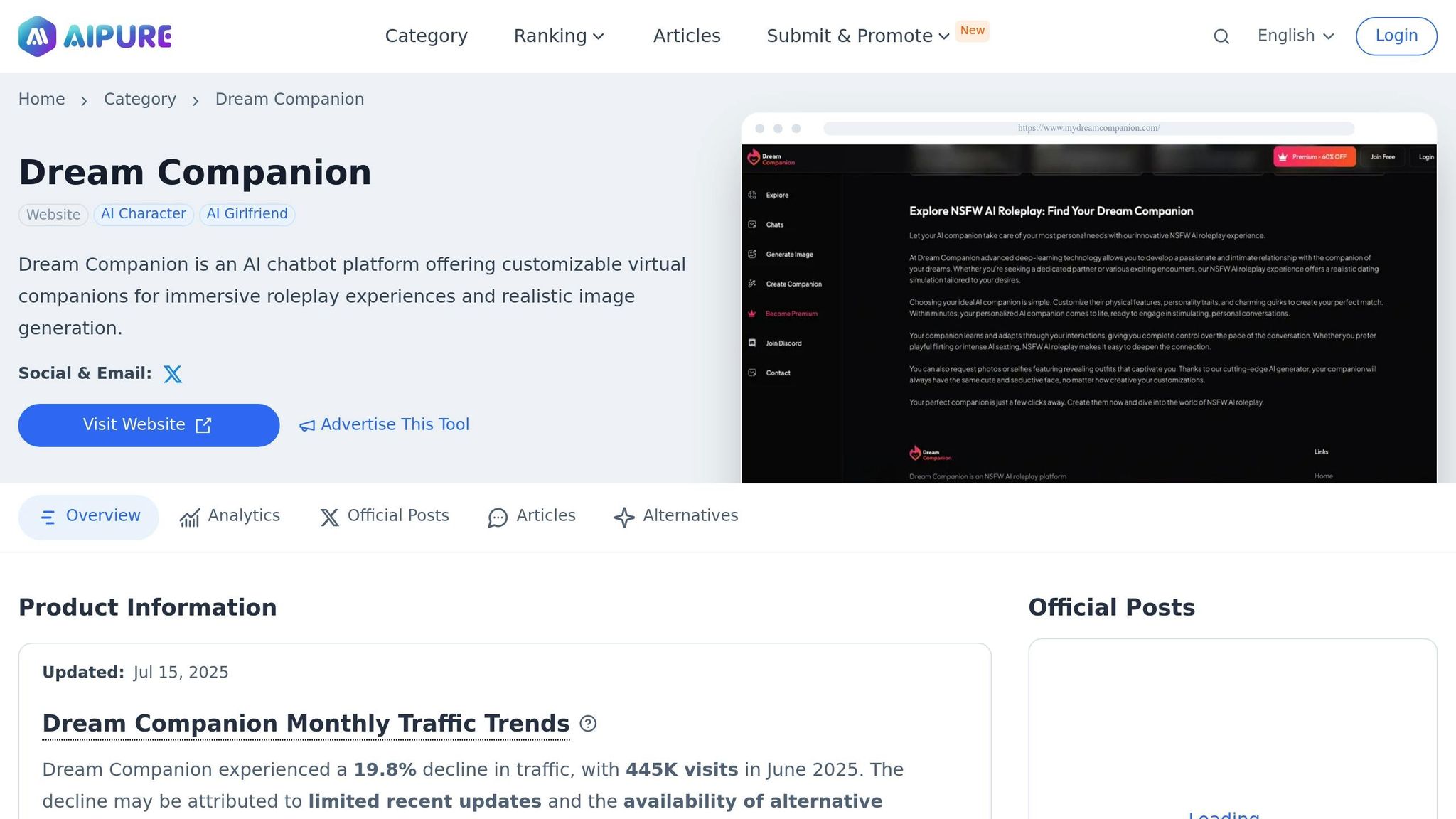Select the AI Girlfriend tag
This screenshot has height=819, width=1456.
pos(247,215)
